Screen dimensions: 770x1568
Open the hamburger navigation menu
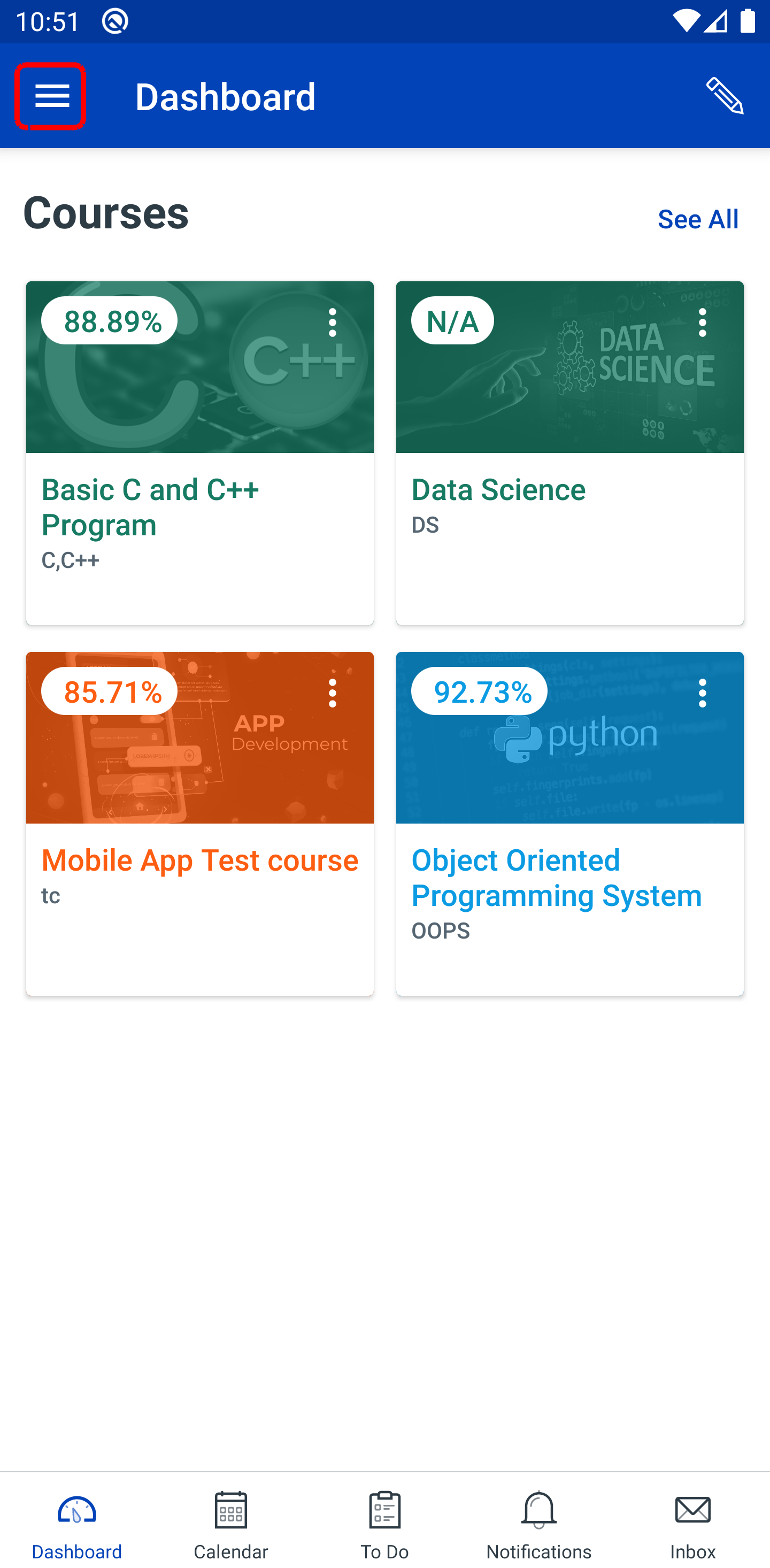[51, 96]
